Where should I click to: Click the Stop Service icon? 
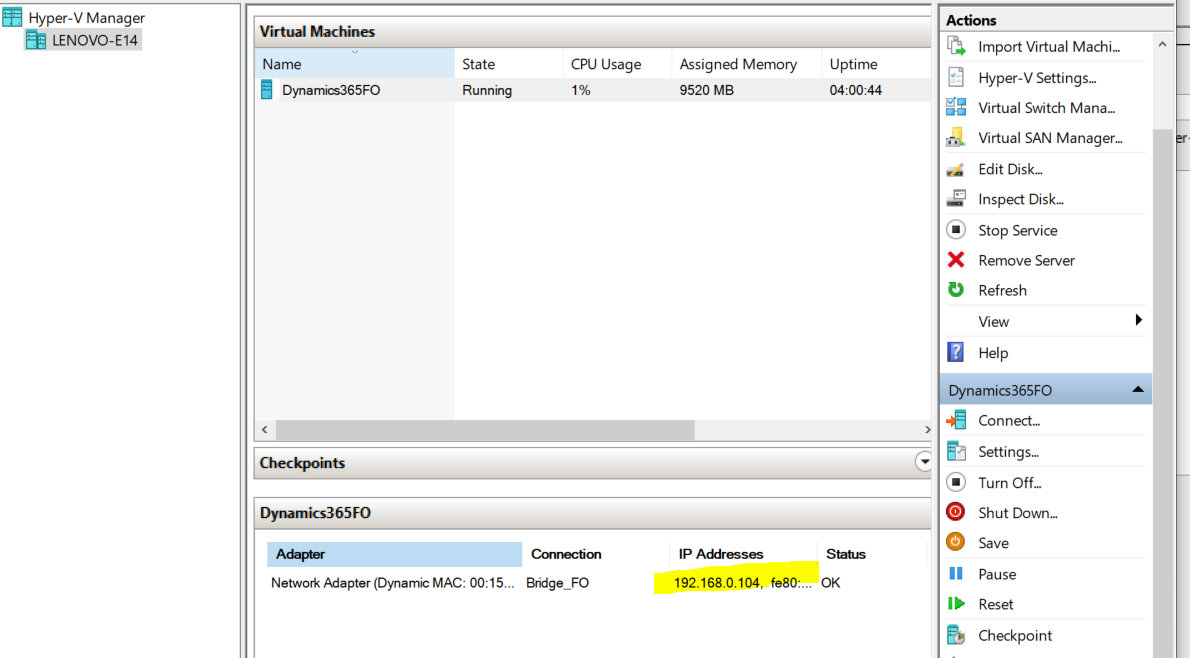click(x=956, y=230)
